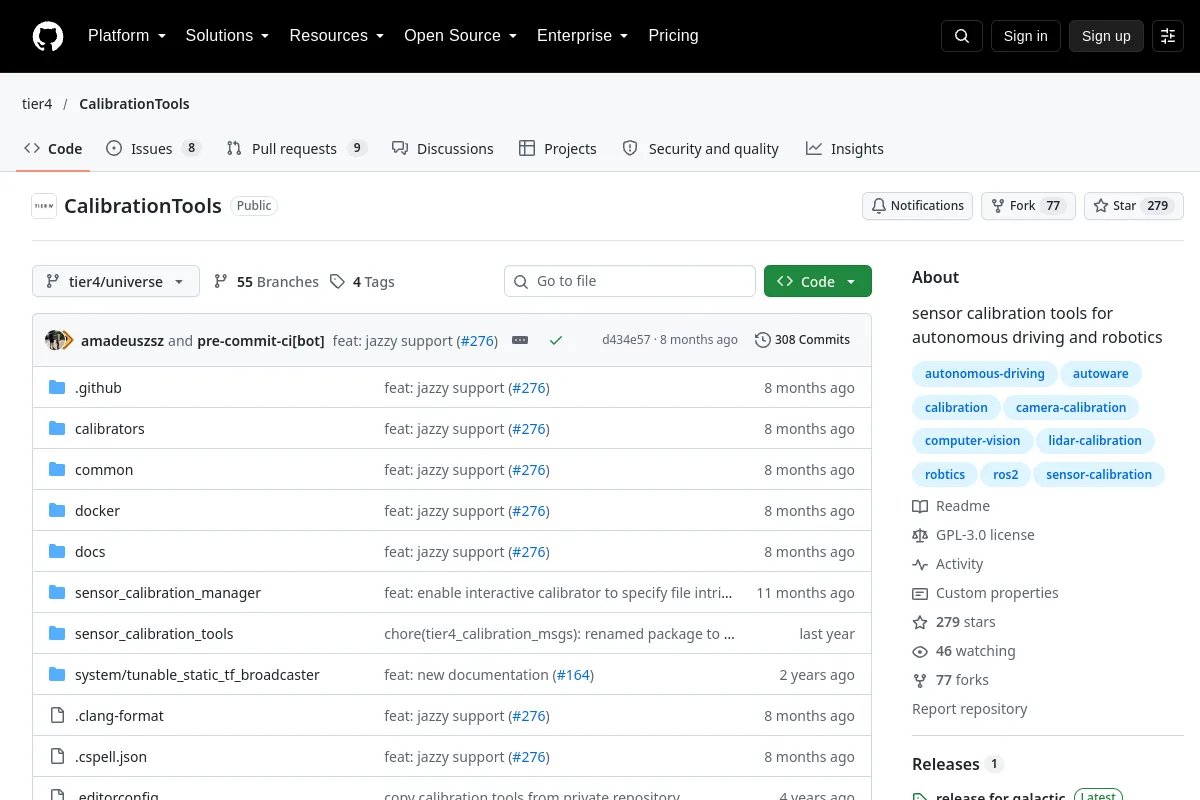Click the docker folder icon
This screenshot has width=1200, height=800.
[57, 511]
